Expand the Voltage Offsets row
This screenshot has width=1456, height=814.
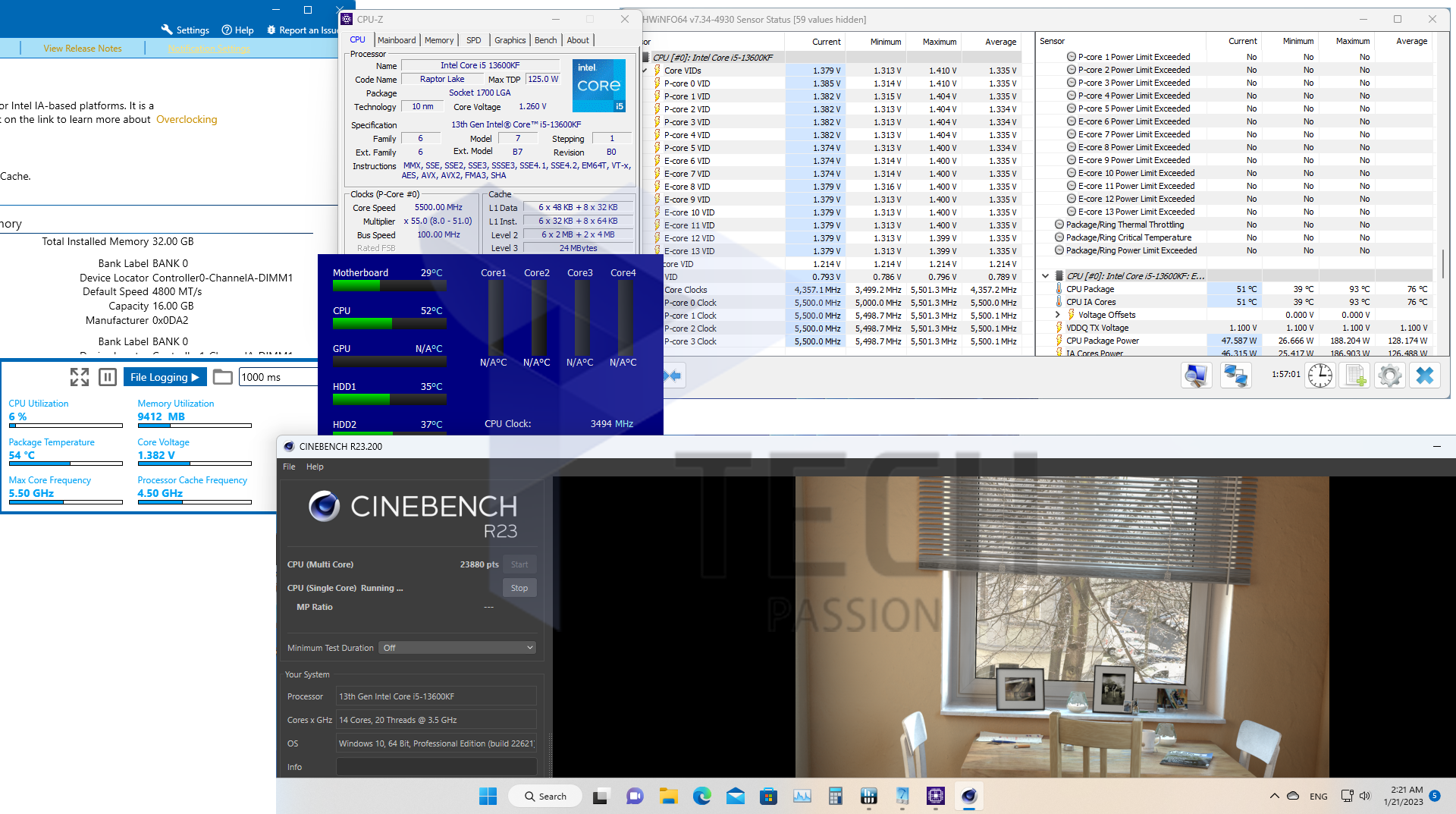coord(1057,315)
